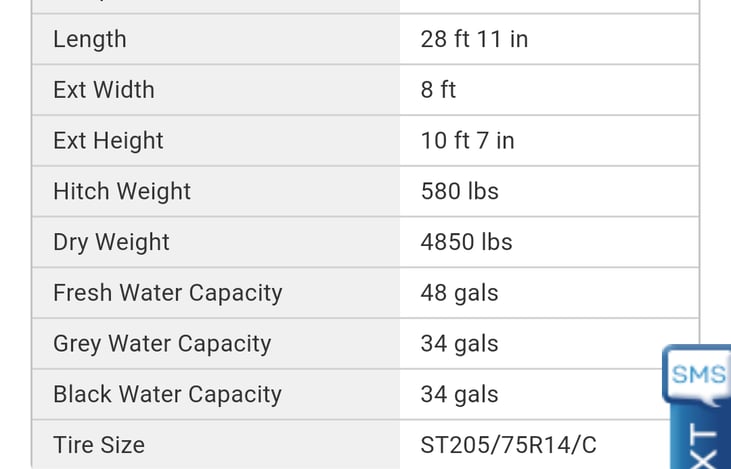Select the Tire Size label
Screen dimensions: 731x469
[x=99, y=445]
